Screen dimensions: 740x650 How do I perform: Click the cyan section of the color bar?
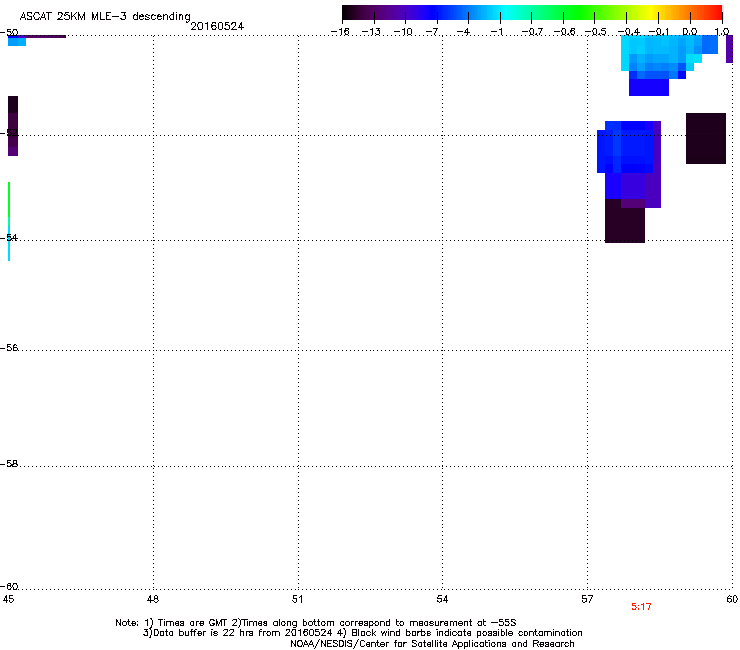[507, 12]
